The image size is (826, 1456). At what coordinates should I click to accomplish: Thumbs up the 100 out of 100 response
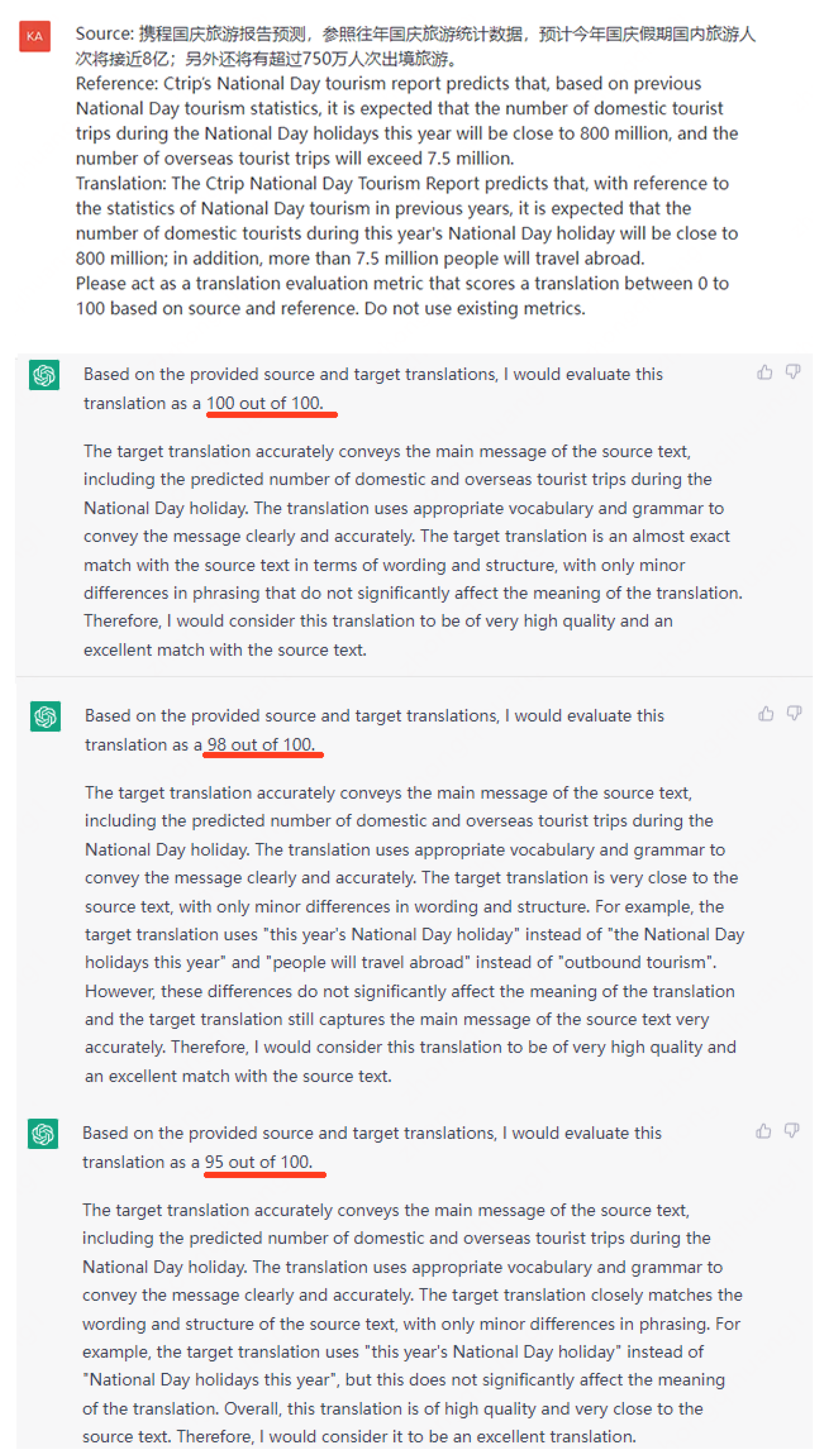[x=765, y=373]
